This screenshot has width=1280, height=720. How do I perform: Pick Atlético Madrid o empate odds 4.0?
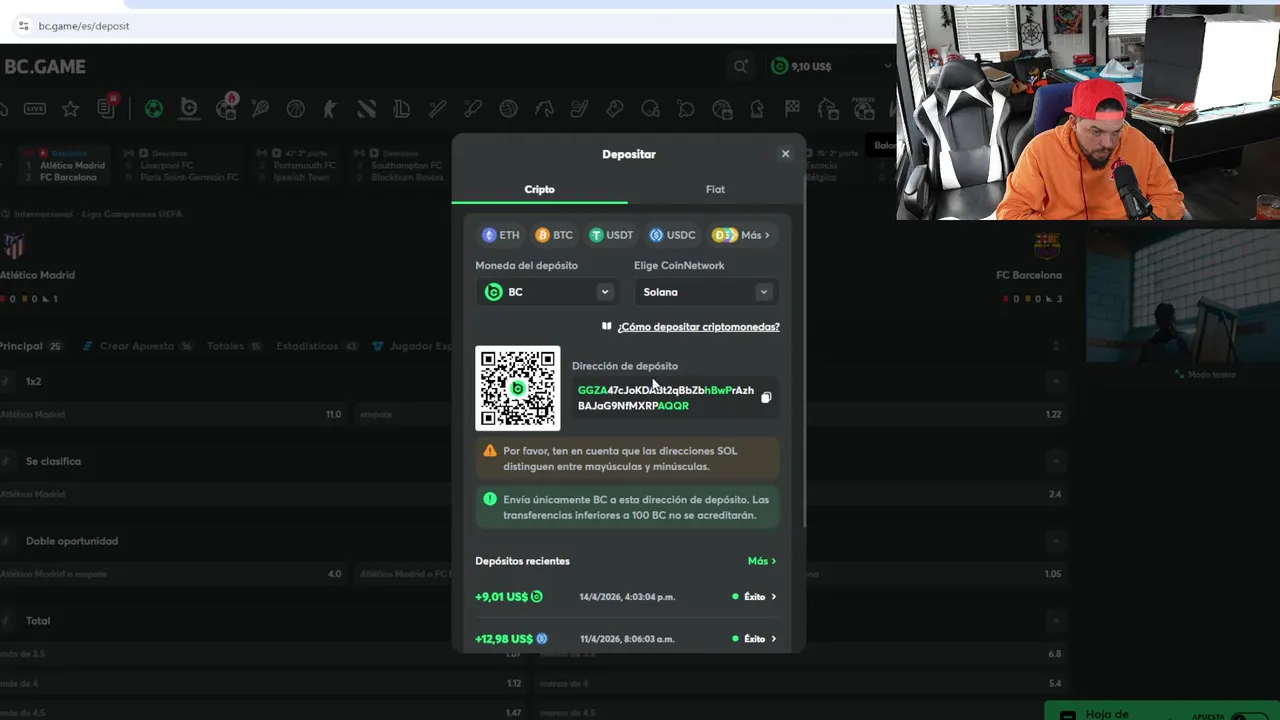tap(172, 574)
